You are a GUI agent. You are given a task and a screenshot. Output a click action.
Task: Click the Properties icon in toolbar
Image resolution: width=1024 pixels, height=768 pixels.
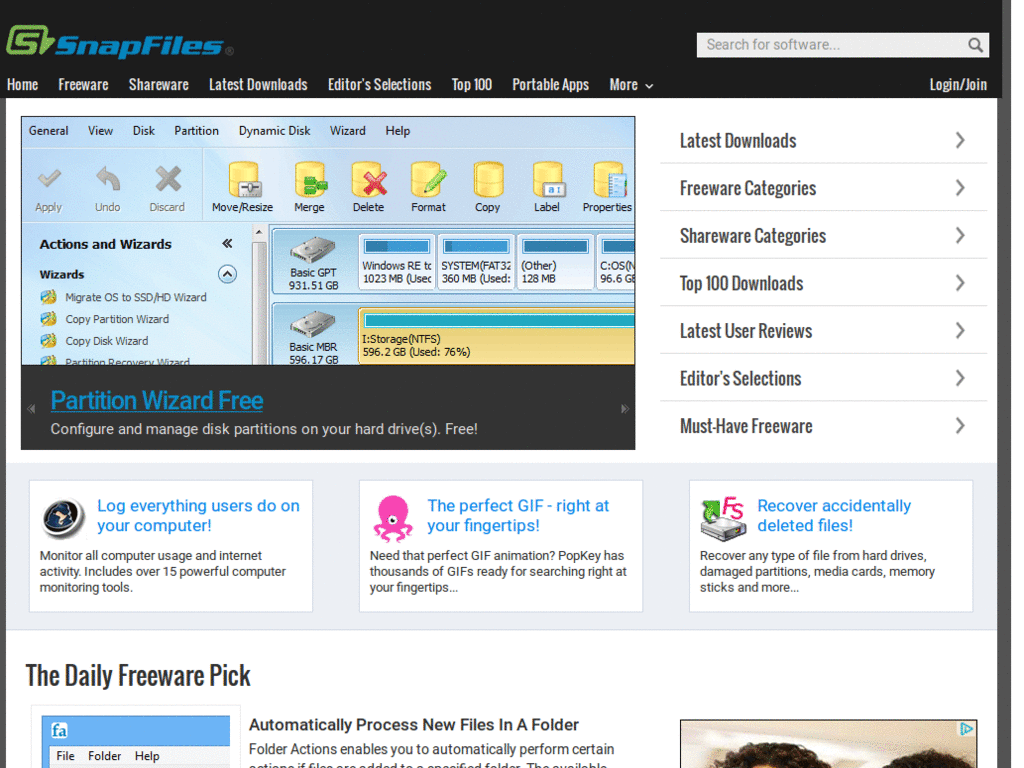(x=609, y=180)
